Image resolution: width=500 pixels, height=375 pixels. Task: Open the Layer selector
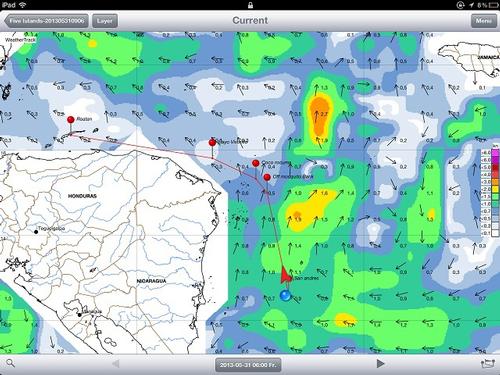pos(105,21)
